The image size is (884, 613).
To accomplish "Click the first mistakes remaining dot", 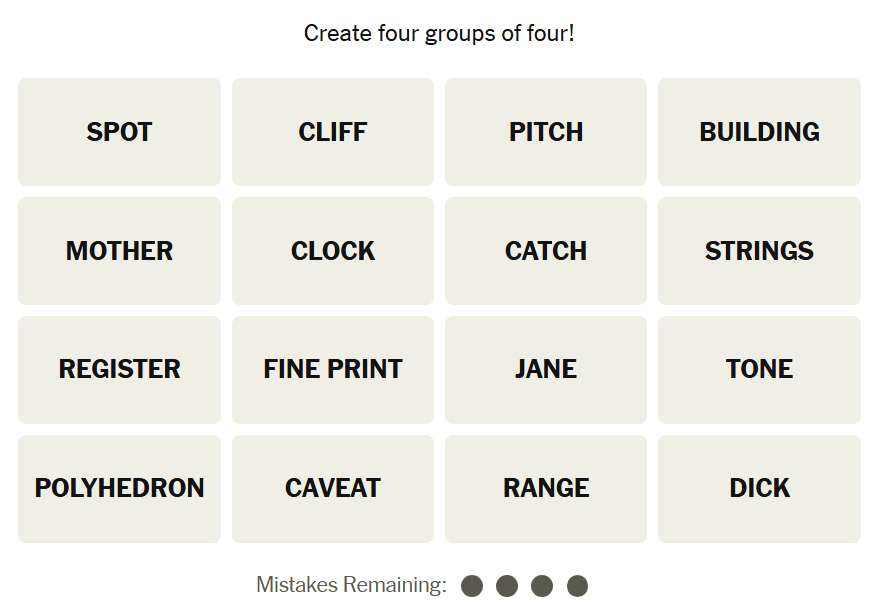I will pyautogui.click(x=473, y=586).
